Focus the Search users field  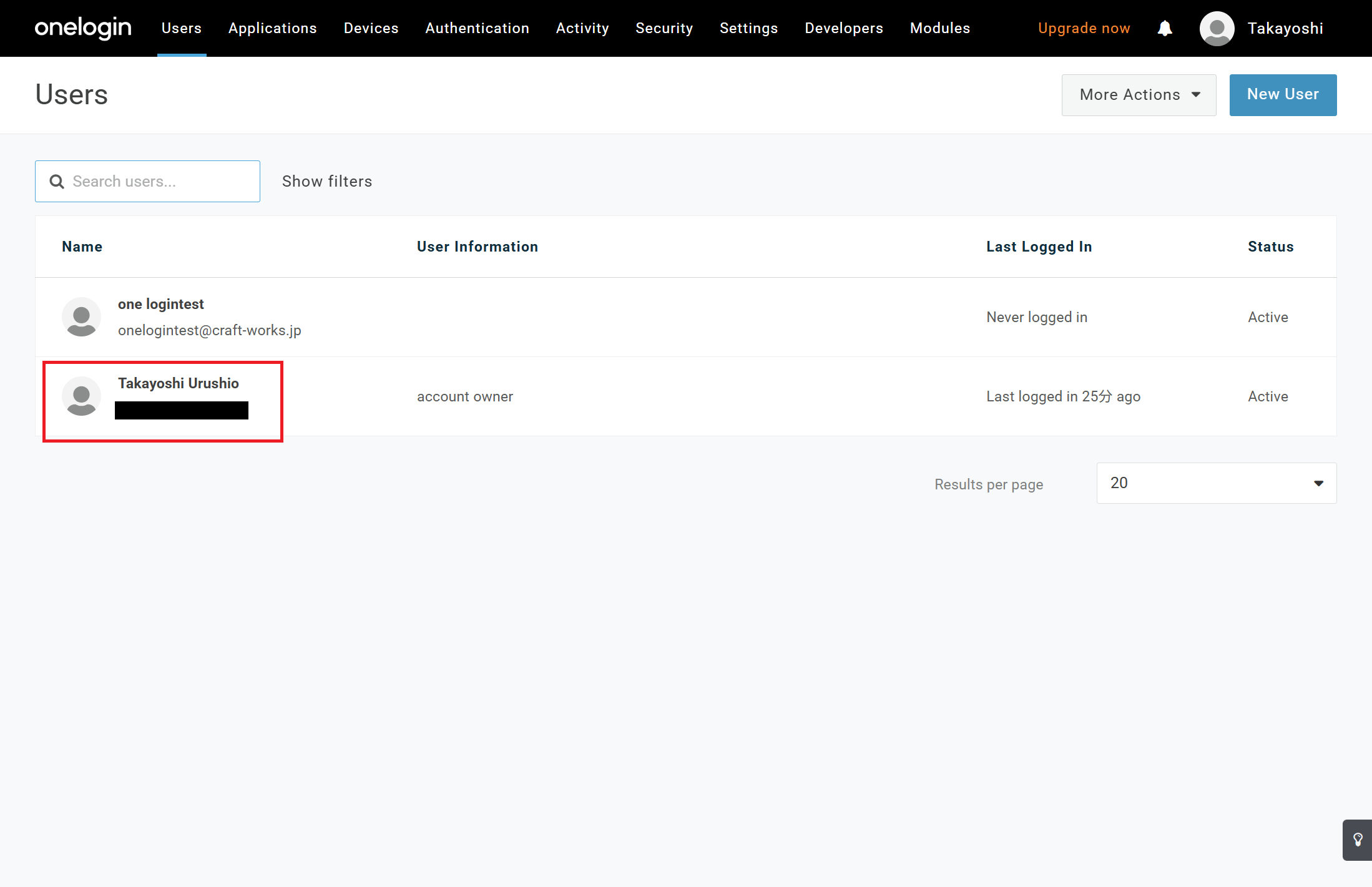click(159, 182)
